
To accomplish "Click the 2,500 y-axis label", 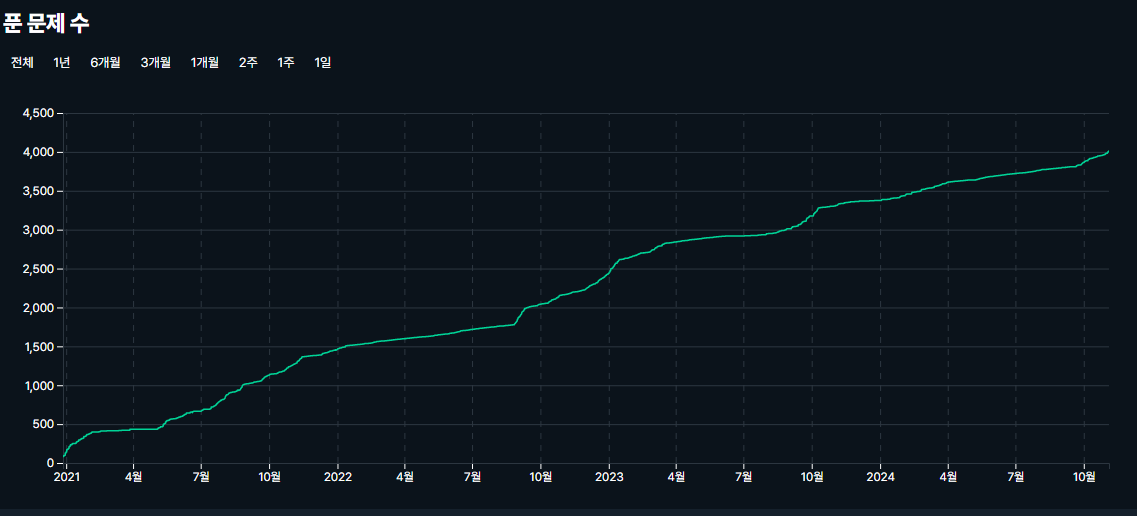I will (x=38, y=269).
